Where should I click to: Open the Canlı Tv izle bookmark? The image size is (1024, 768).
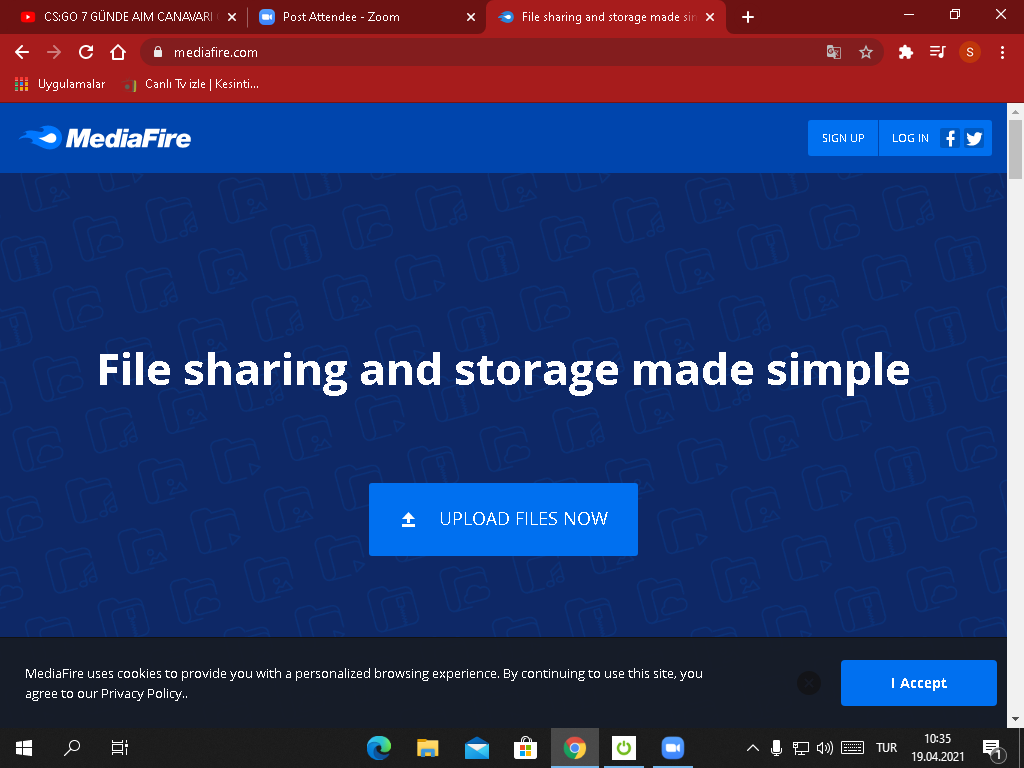point(191,84)
